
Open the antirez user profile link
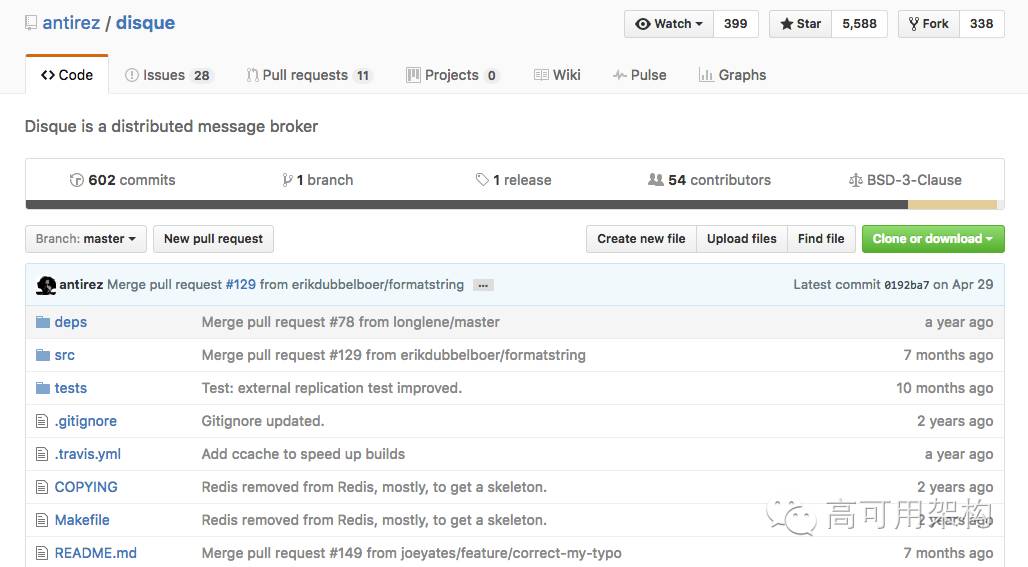71,23
